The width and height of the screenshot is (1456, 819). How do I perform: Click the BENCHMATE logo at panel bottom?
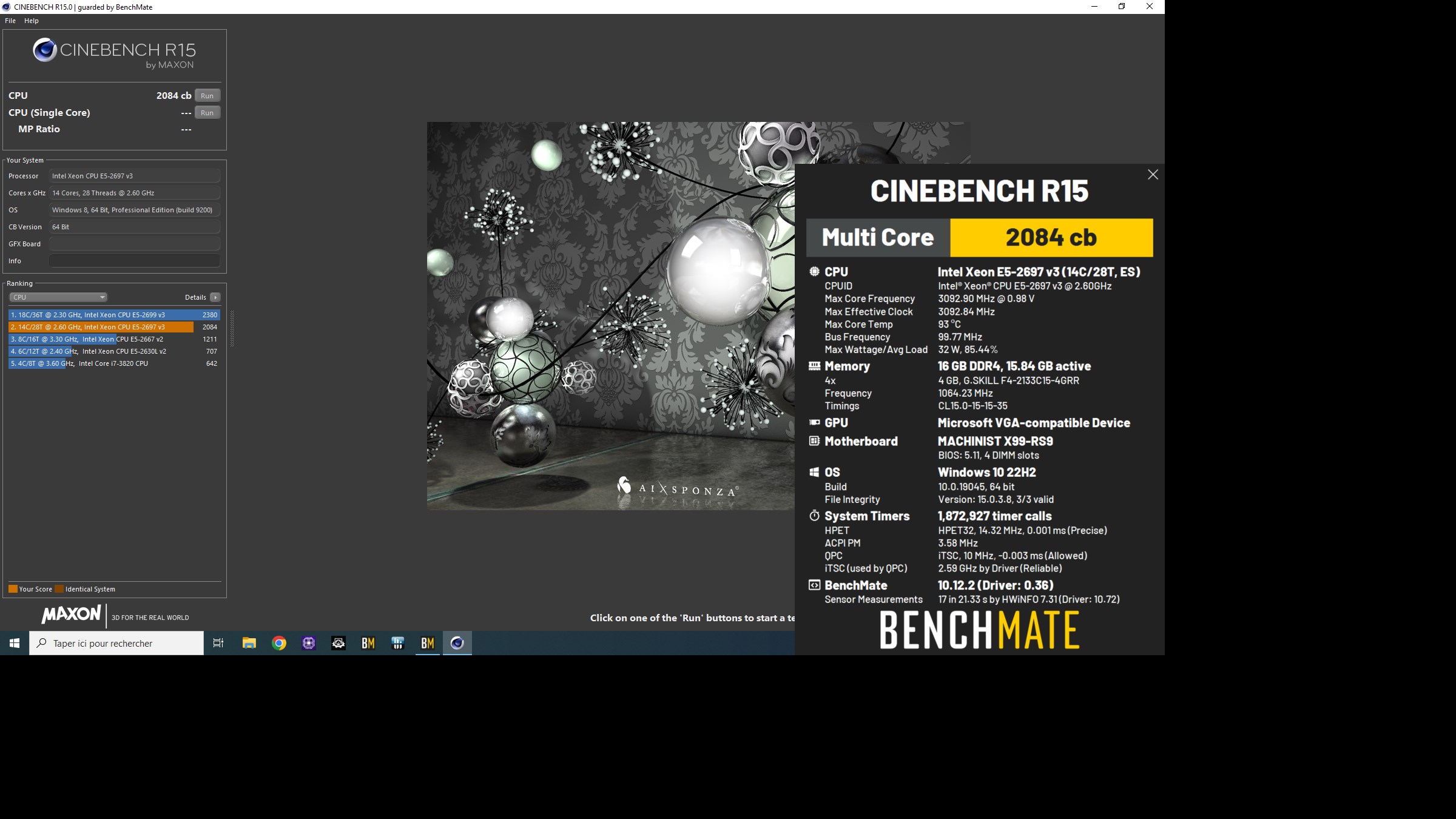click(979, 630)
